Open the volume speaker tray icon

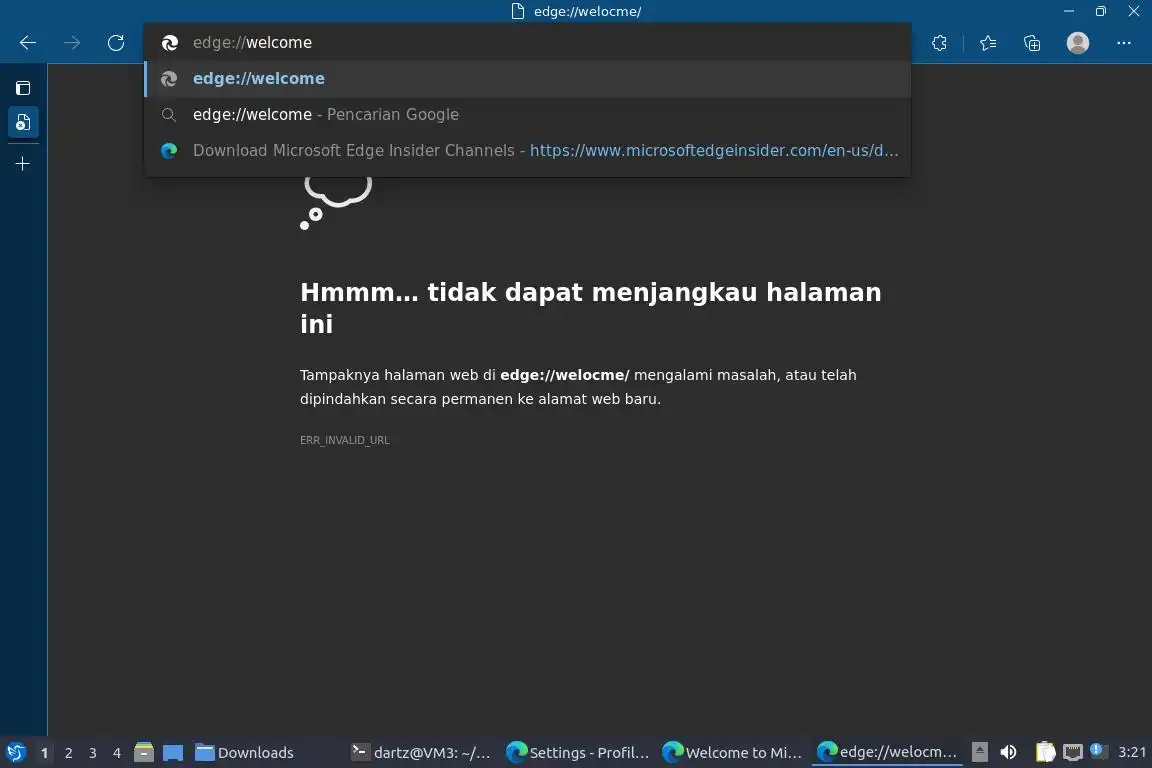1009,752
